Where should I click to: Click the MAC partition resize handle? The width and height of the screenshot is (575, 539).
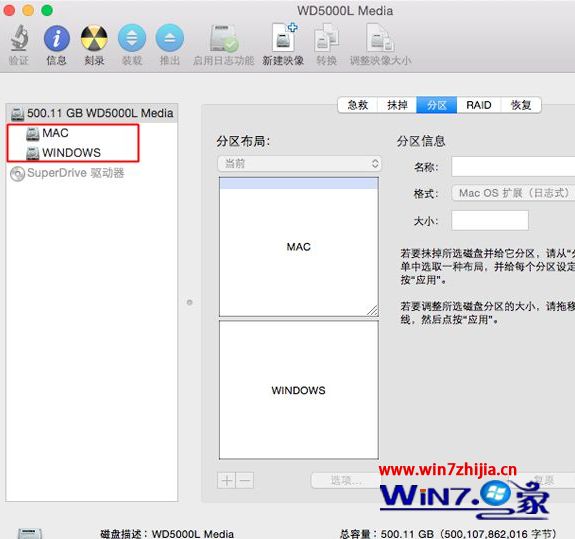tap(373, 311)
